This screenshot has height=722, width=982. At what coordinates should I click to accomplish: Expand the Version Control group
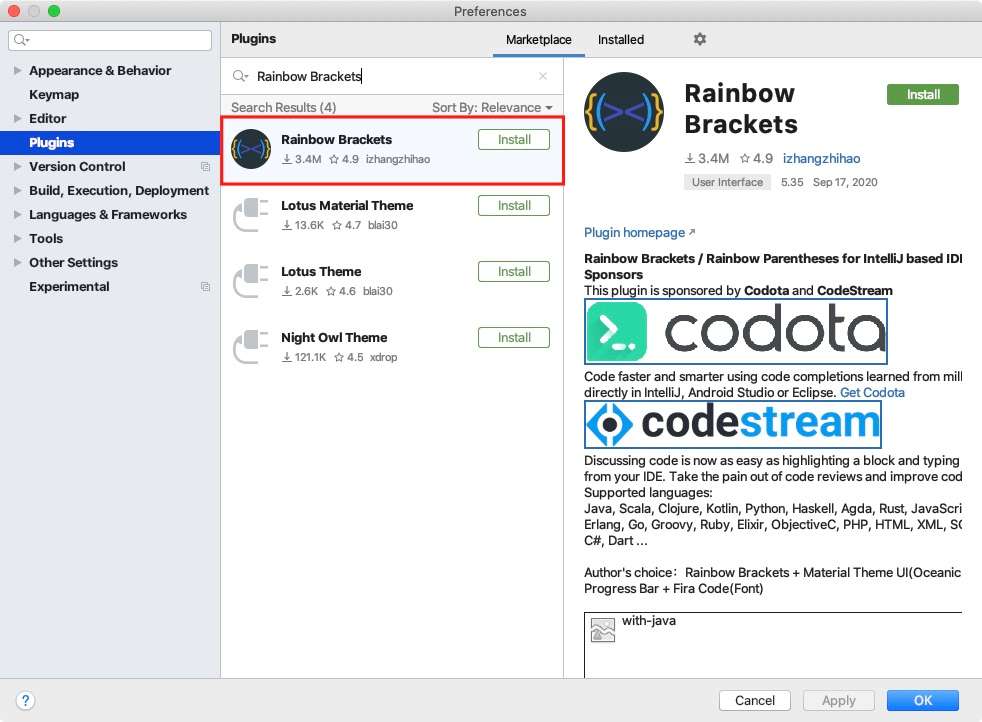pyautogui.click(x=18, y=167)
